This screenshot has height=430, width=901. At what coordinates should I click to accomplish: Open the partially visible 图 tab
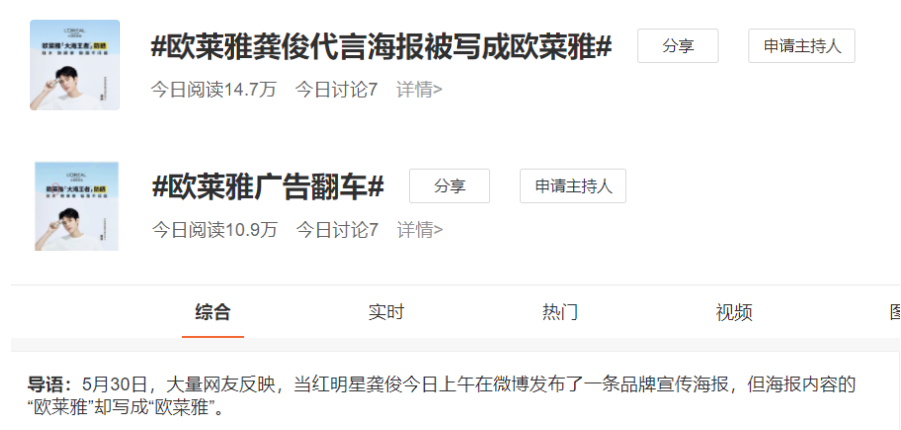(x=895, y=312)
